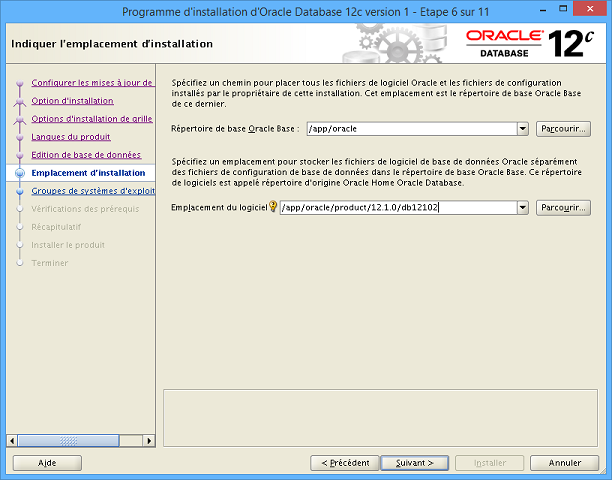612x480 pixels.
Task: Click the Répertoire de base Oracle Base label
Action: pos(235,129)
